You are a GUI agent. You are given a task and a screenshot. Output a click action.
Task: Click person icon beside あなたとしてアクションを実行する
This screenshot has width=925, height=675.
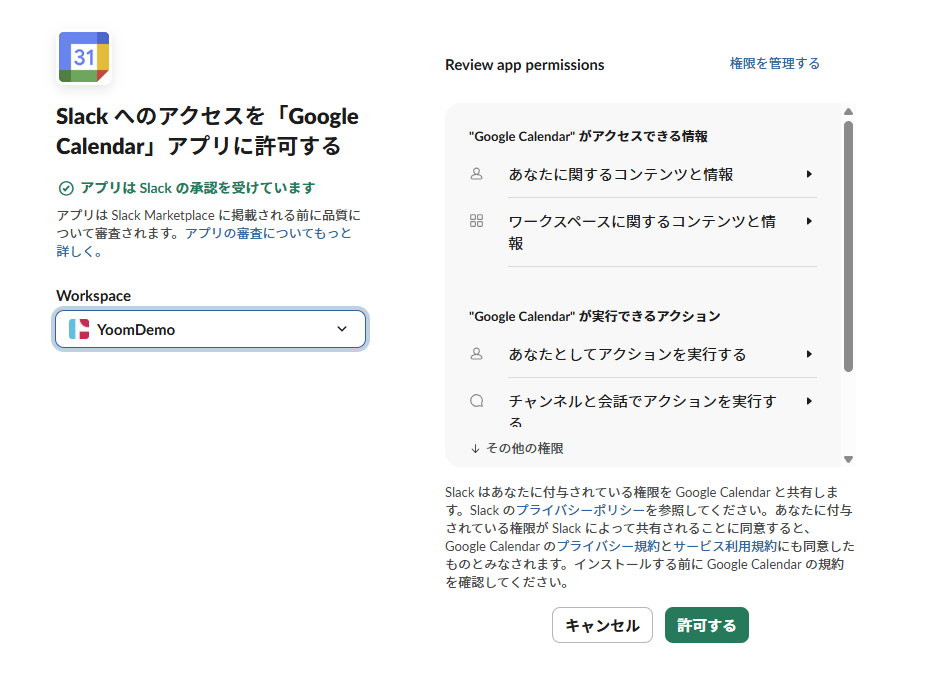tap(477, 354)
